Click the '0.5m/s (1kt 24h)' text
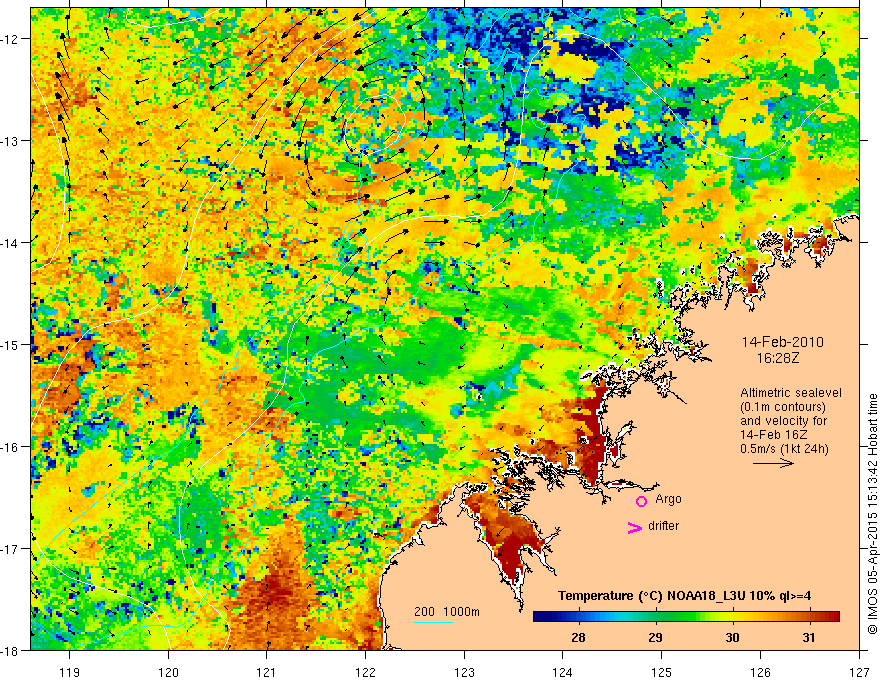The image size is (880, 680). click(784, 449)
